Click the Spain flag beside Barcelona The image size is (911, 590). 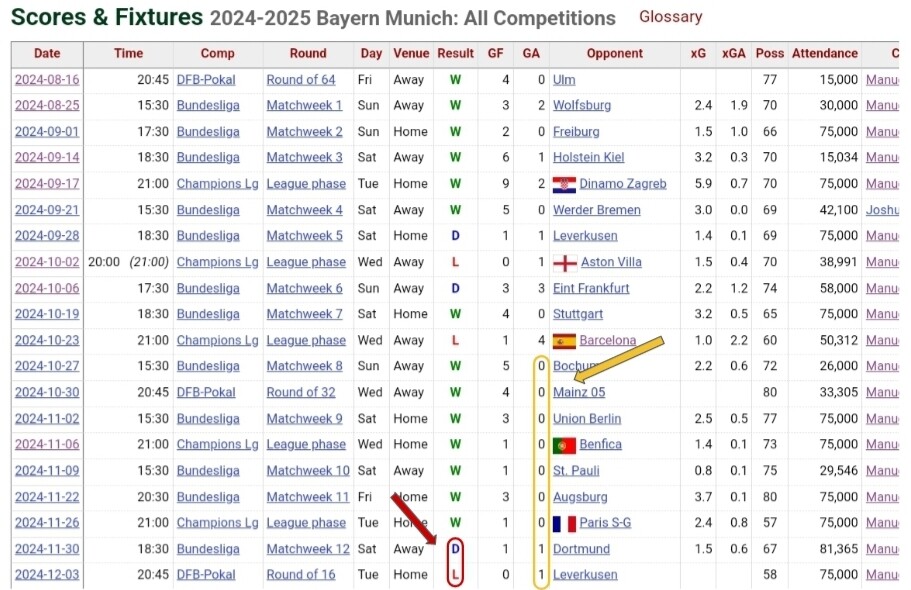click(x=564, y=341)
